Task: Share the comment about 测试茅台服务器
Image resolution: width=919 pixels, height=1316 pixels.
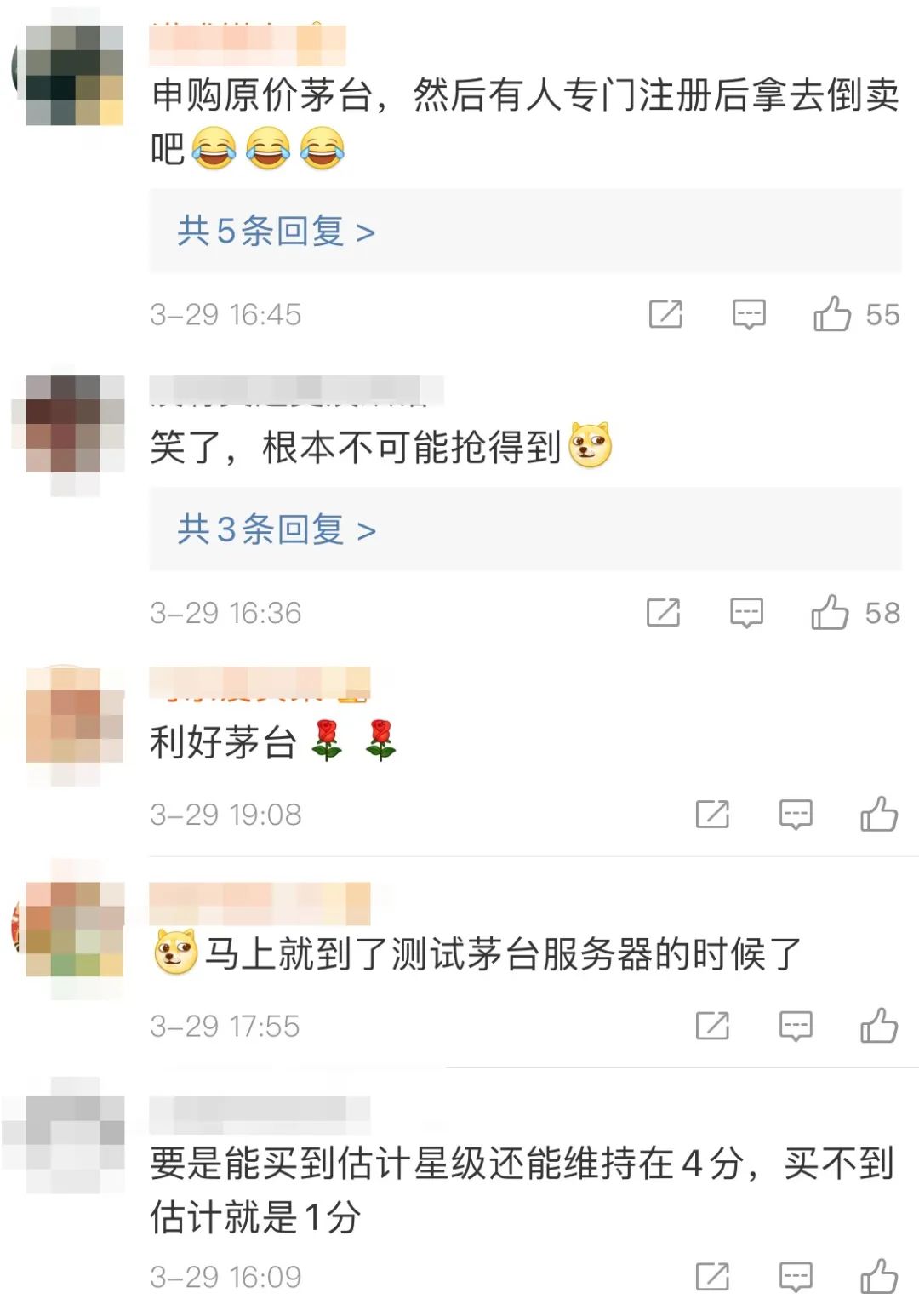Action: (712, 1025)
